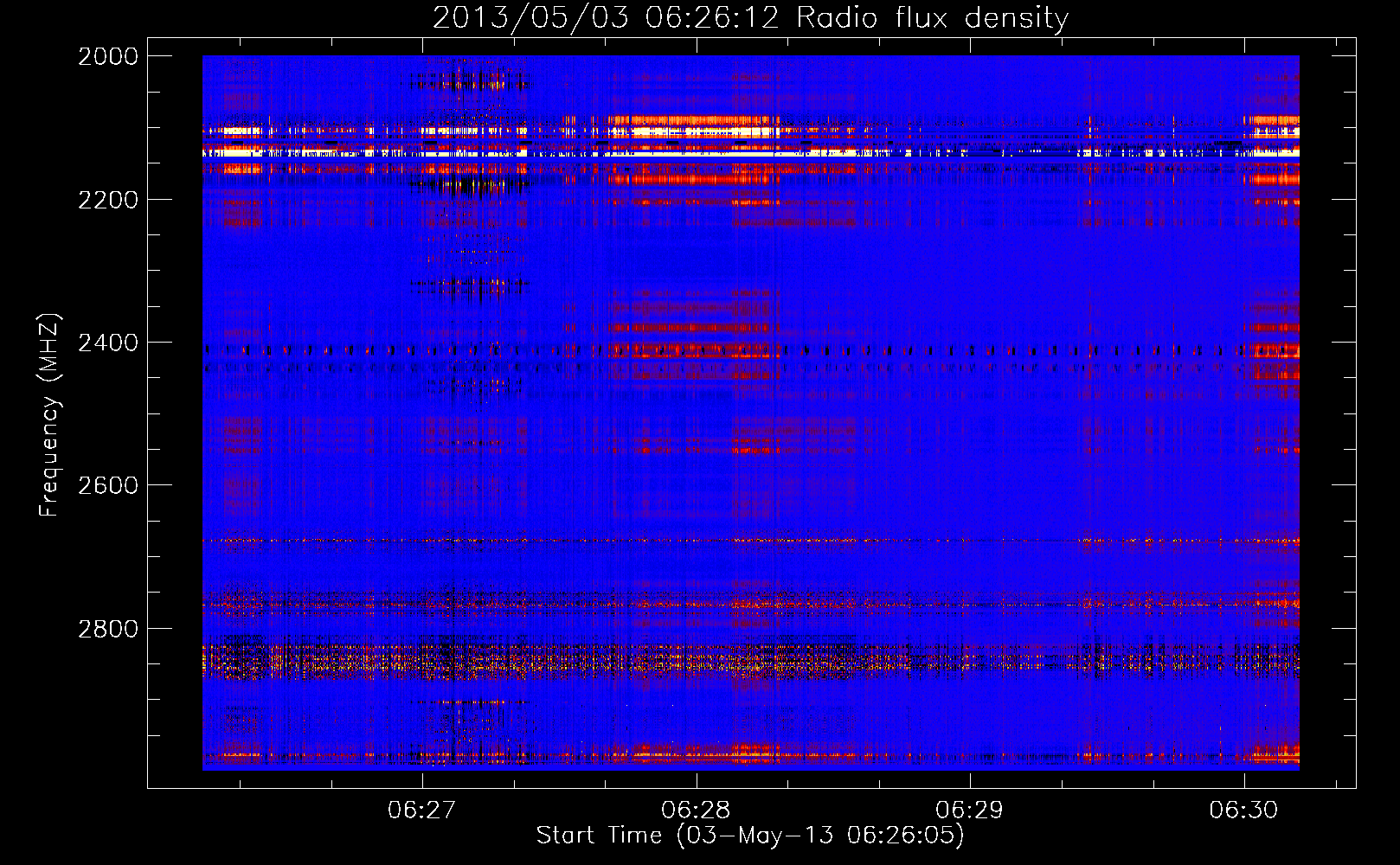Click the 'Start Time (03-May-13 06:26:05)' label

coord(750,836)
